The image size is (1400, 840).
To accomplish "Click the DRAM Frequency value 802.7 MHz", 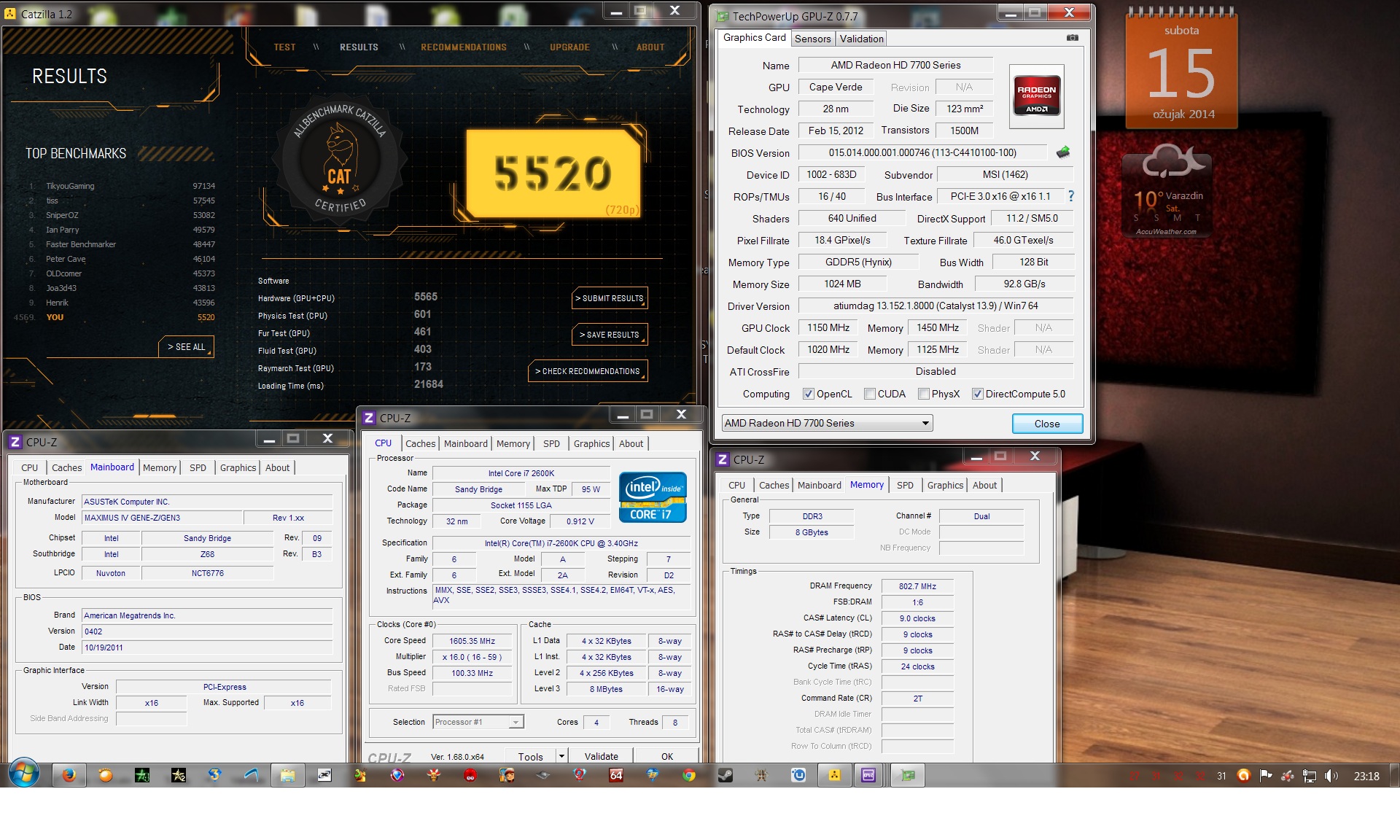I will 917,586.
